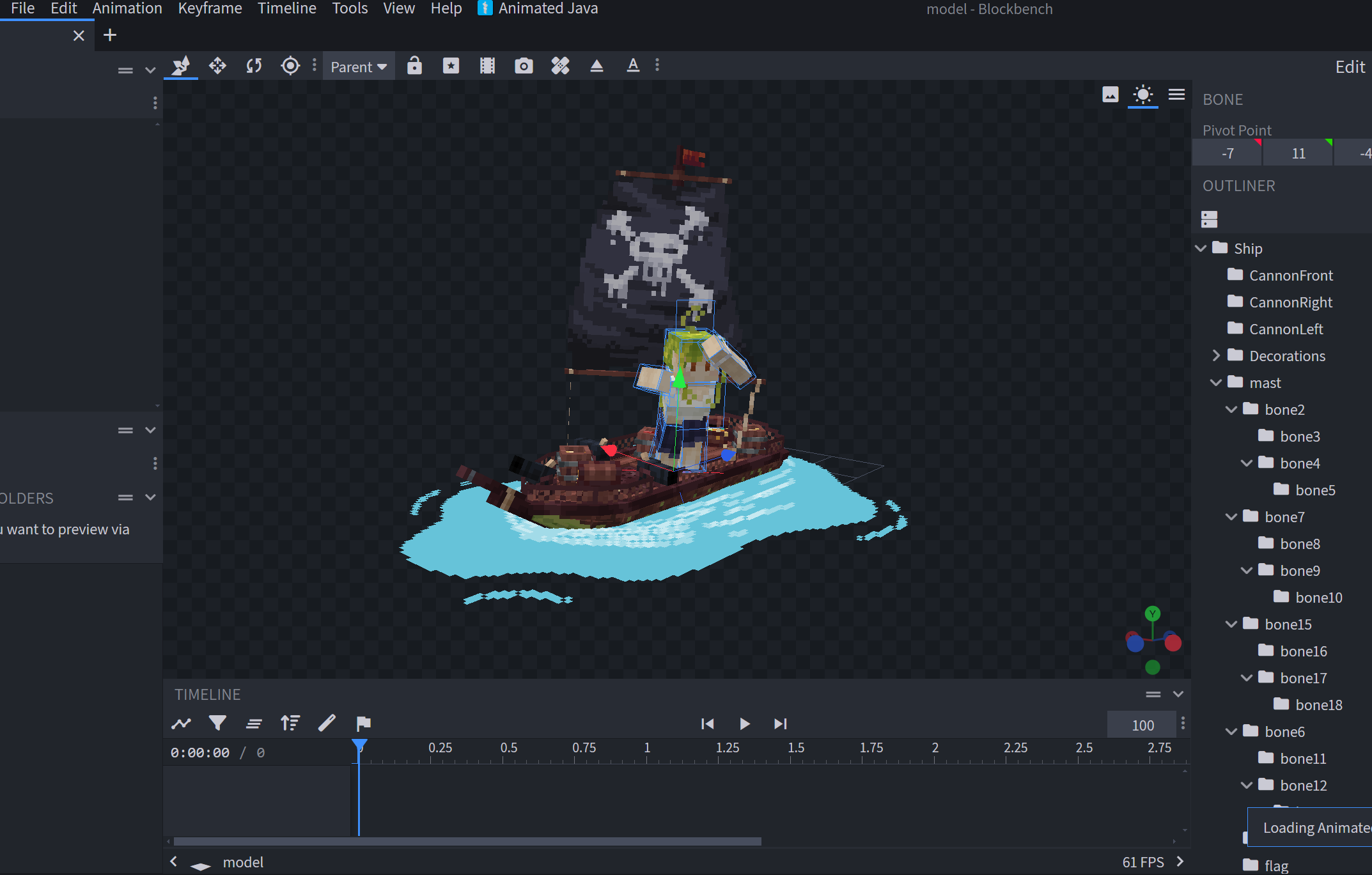Click the film strip icon in toolbar

(487, 66)
